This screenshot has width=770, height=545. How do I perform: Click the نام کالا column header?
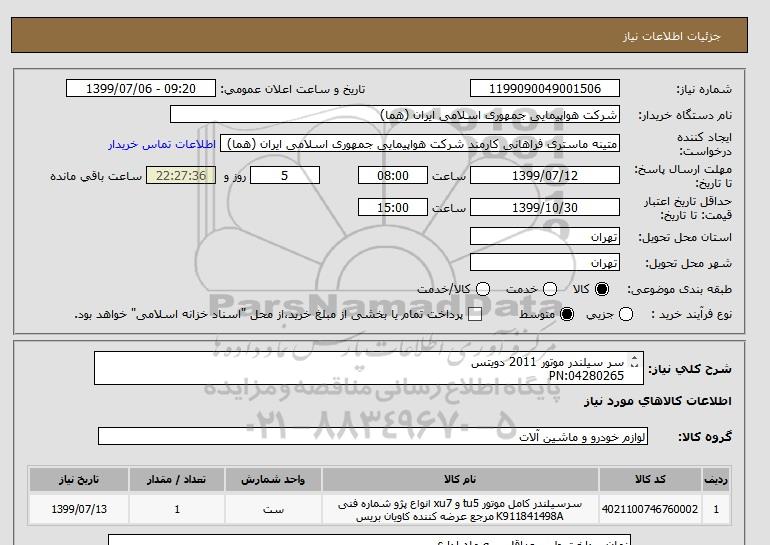(x=460, y=479)
